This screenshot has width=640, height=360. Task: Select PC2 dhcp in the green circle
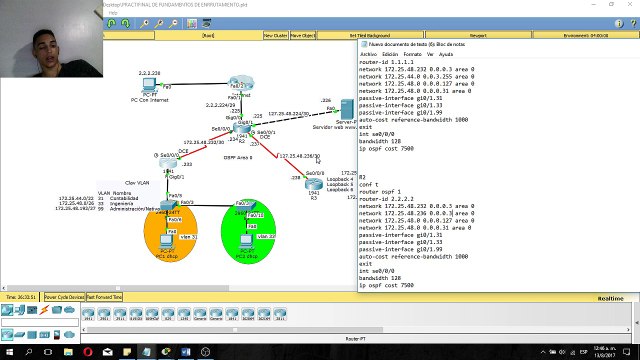tap(246, 242)
